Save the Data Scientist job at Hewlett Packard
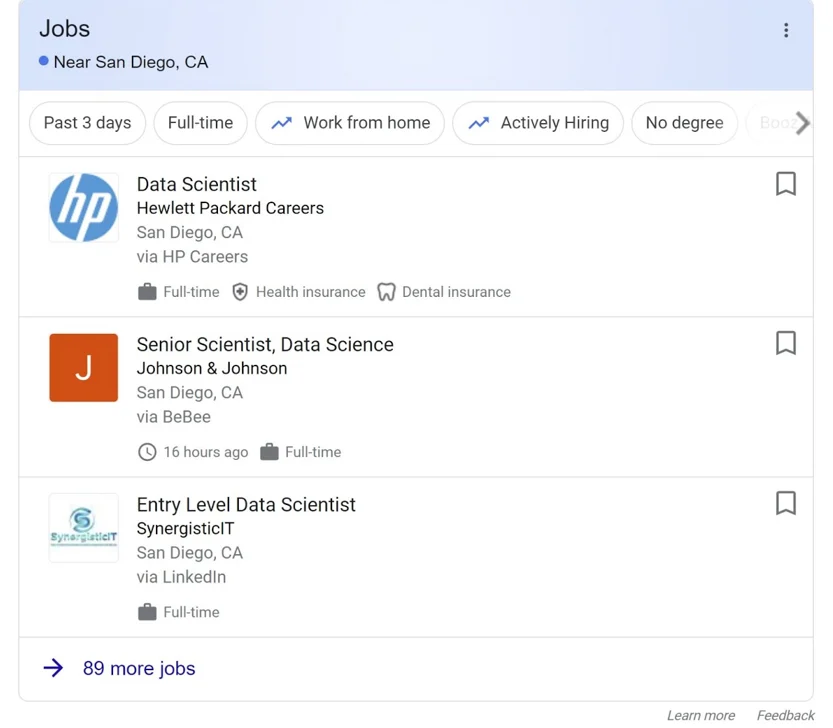This screenshot has height=728, width=833. [x=786, y=184]
